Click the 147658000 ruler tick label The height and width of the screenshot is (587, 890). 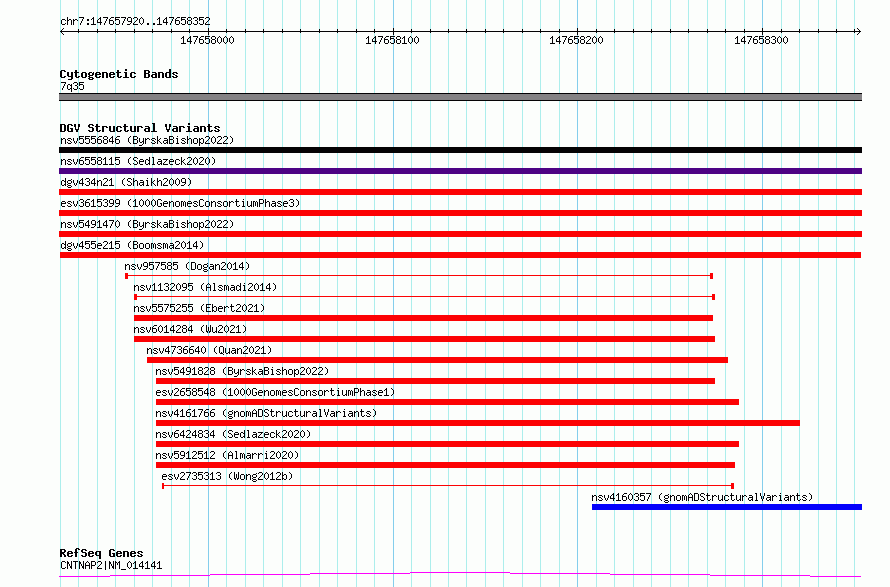coord(207,40)
